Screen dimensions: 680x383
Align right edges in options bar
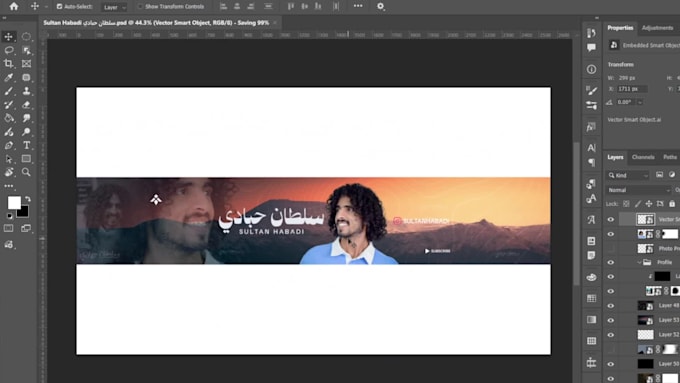tap(251, 7)
